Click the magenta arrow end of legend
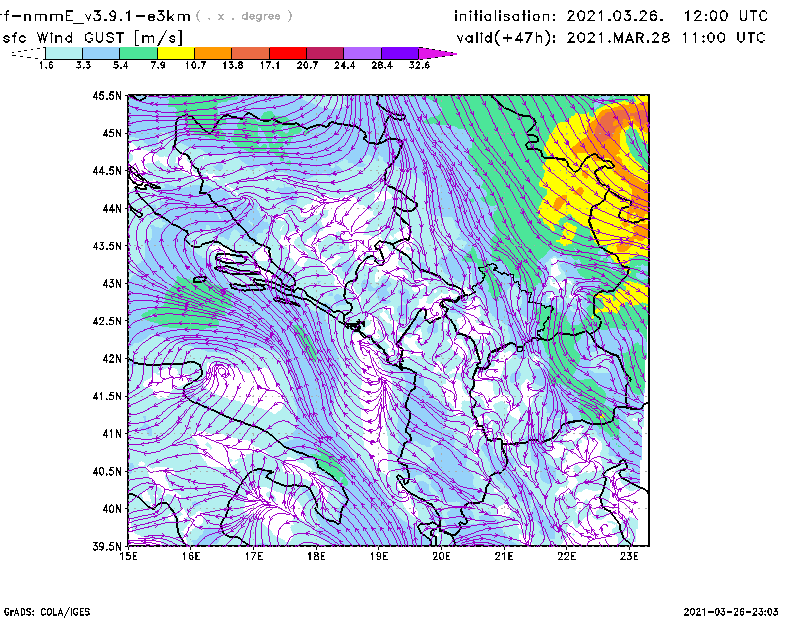 click(x=437, y=53)
